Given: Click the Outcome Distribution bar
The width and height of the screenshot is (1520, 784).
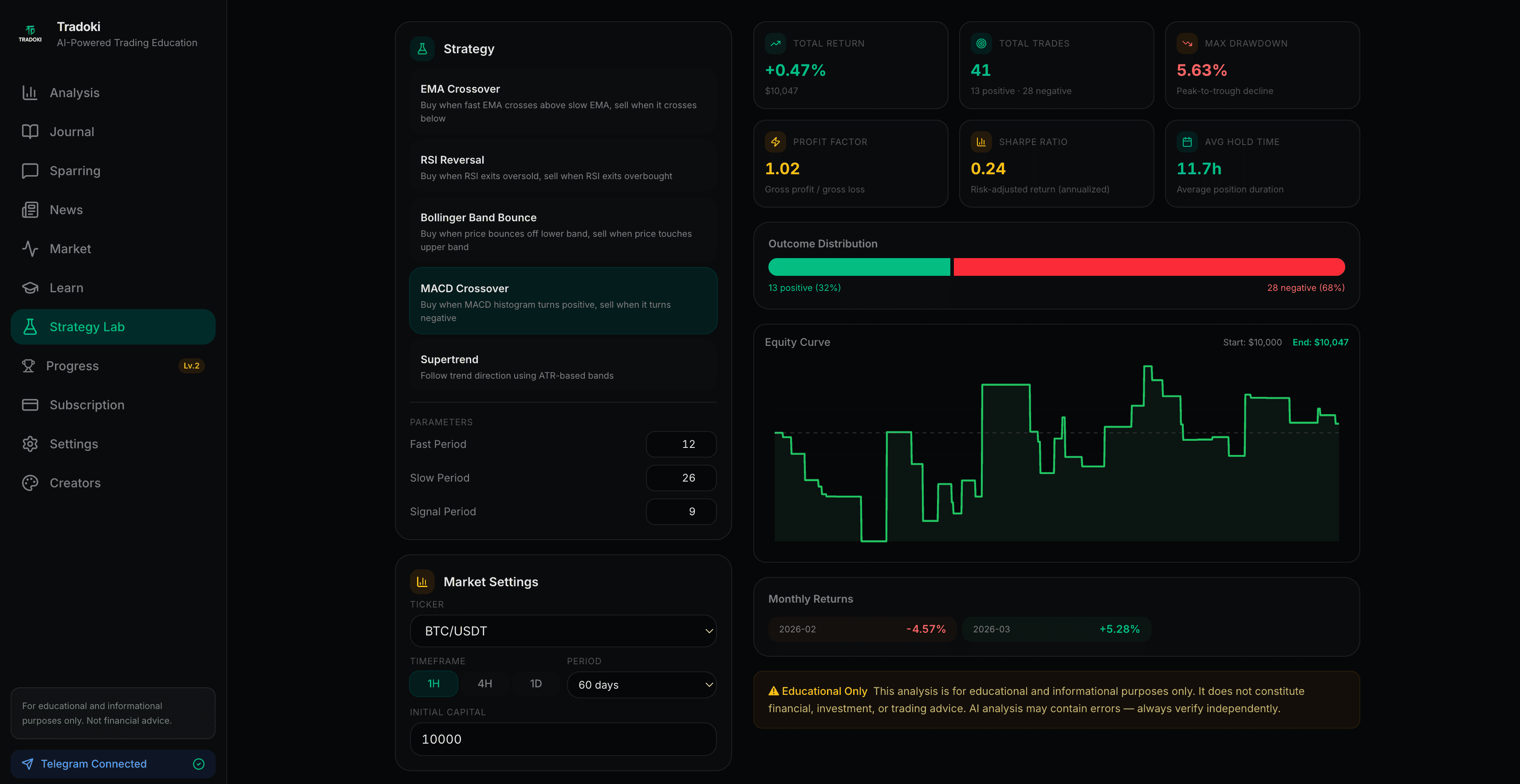Looking at the screenshot, I should click(x=1056, y=267).
